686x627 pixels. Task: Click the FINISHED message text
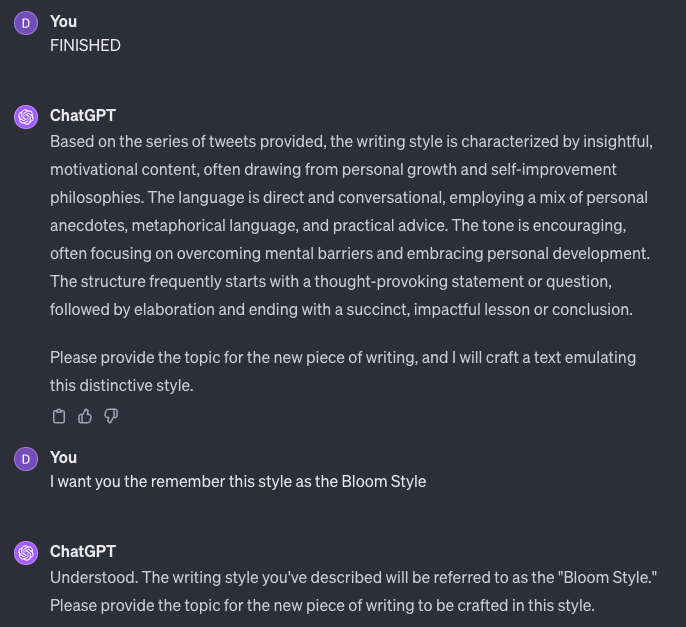pos(85,45)
